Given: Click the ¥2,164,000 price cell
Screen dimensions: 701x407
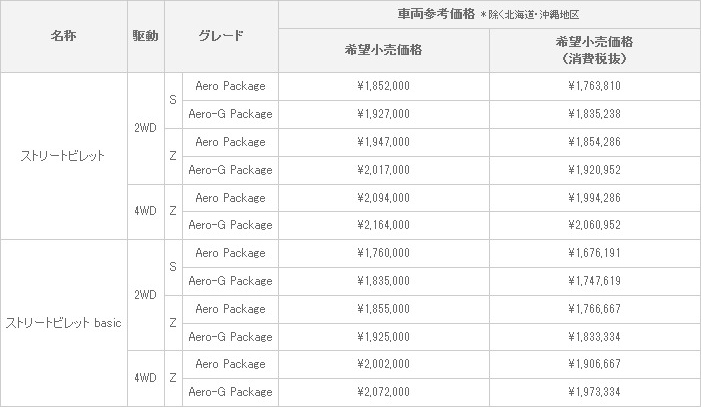Looking at the screenshot, I should (x=384, y=225).
